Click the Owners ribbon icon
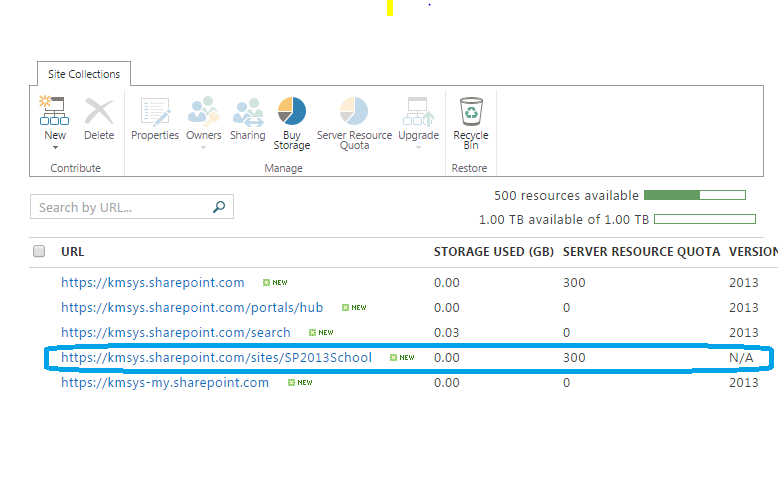 coord(203,110)
